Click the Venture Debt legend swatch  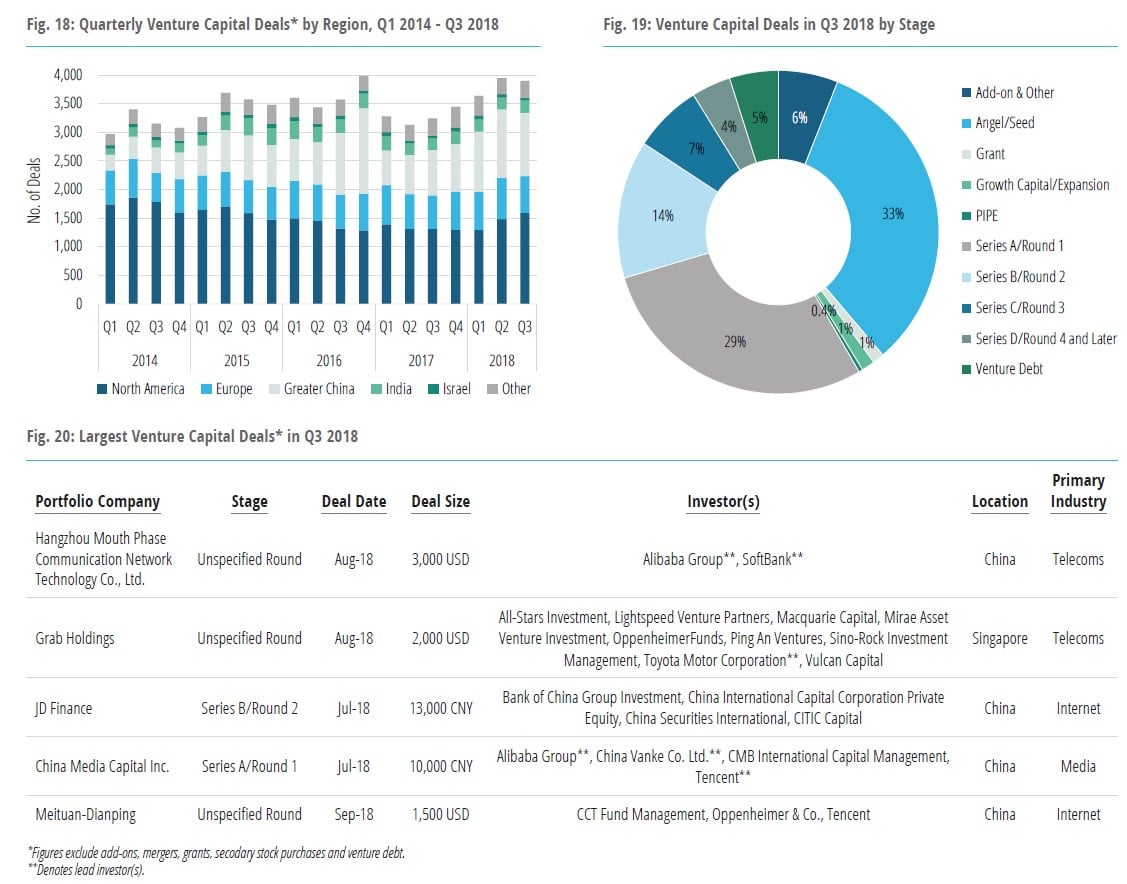[964, 369]
